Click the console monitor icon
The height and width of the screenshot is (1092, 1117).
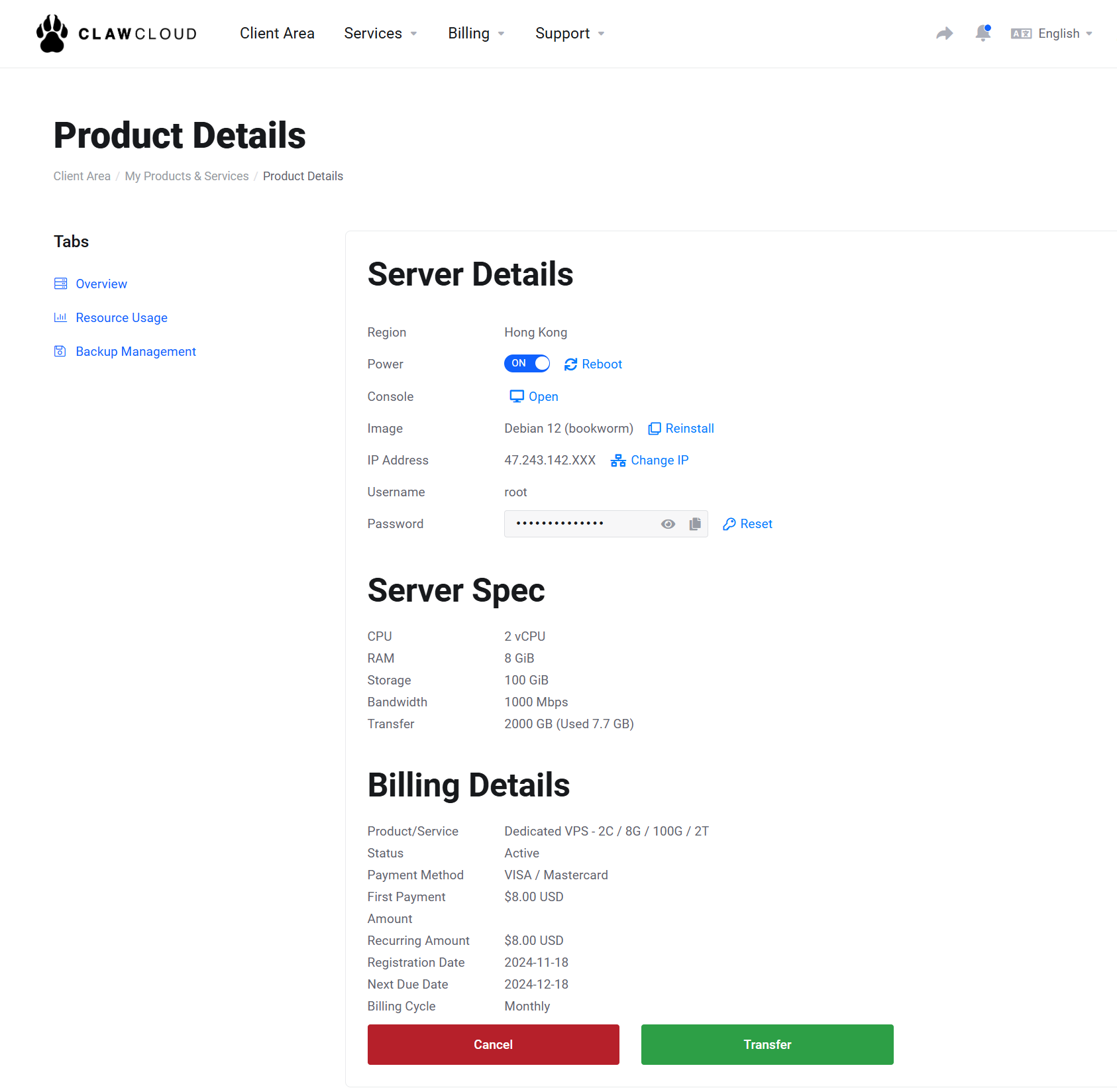click(516, 396)
